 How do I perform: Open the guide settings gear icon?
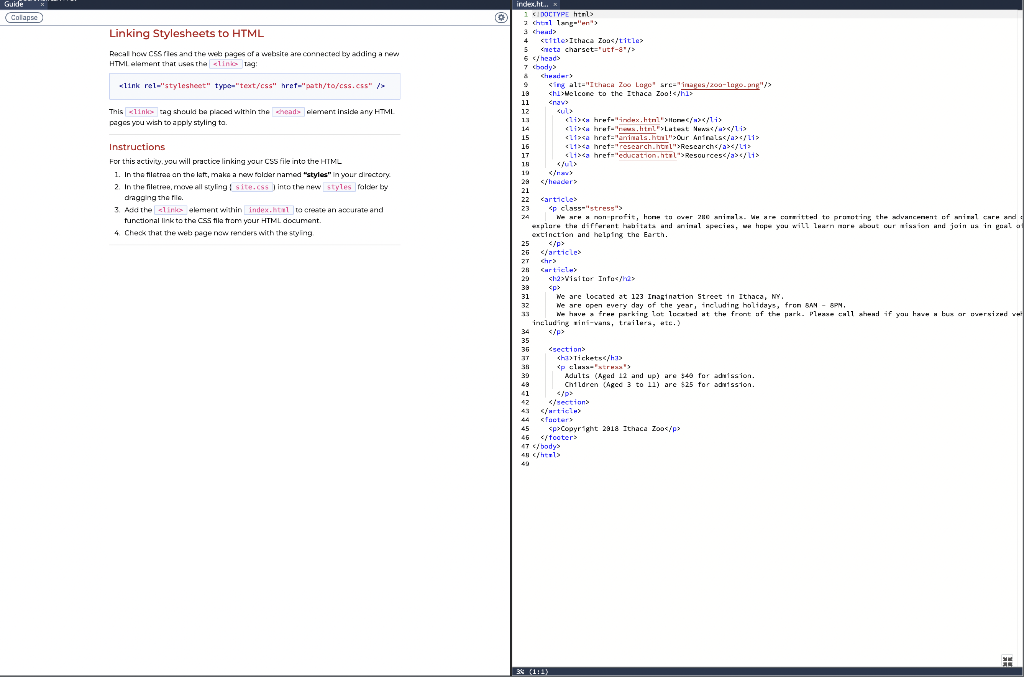coord(500,17)
